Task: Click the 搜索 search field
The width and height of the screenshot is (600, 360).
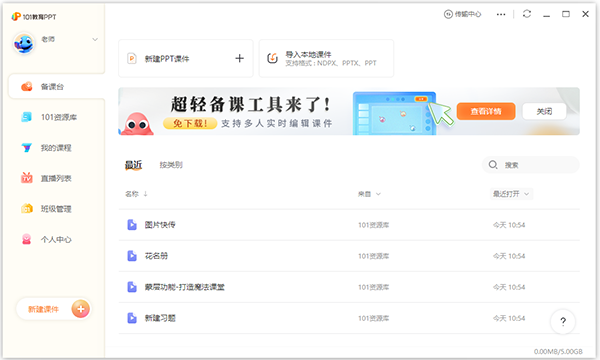Action: point(530,165)
